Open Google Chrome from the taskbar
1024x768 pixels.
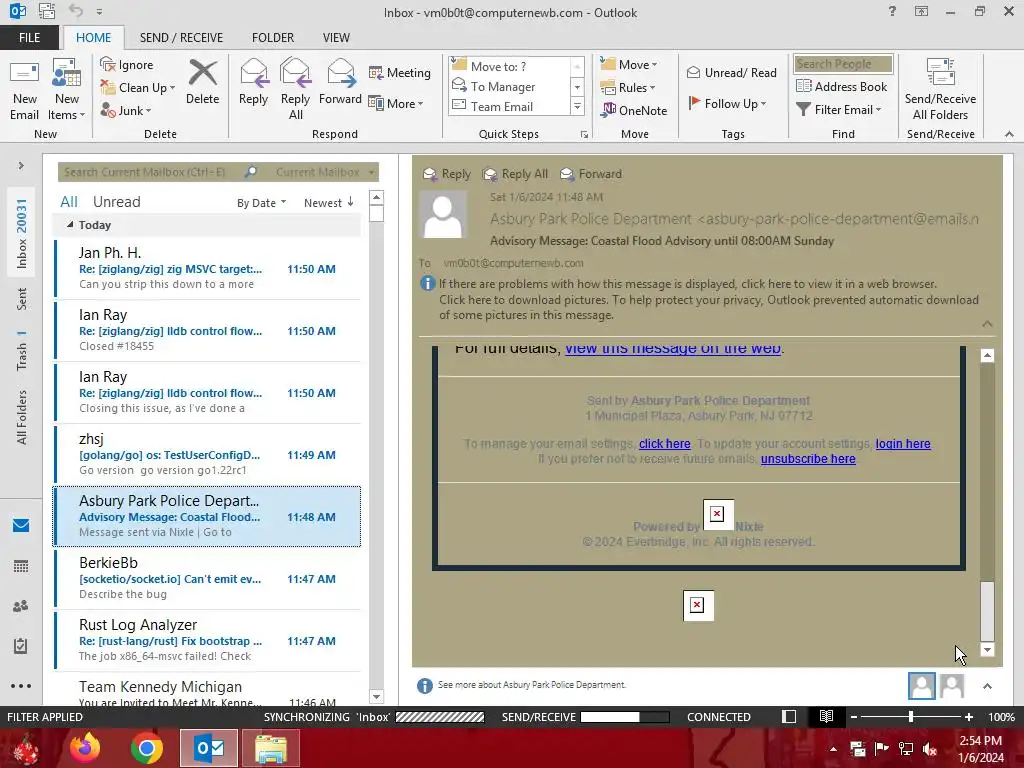[146, 748]
